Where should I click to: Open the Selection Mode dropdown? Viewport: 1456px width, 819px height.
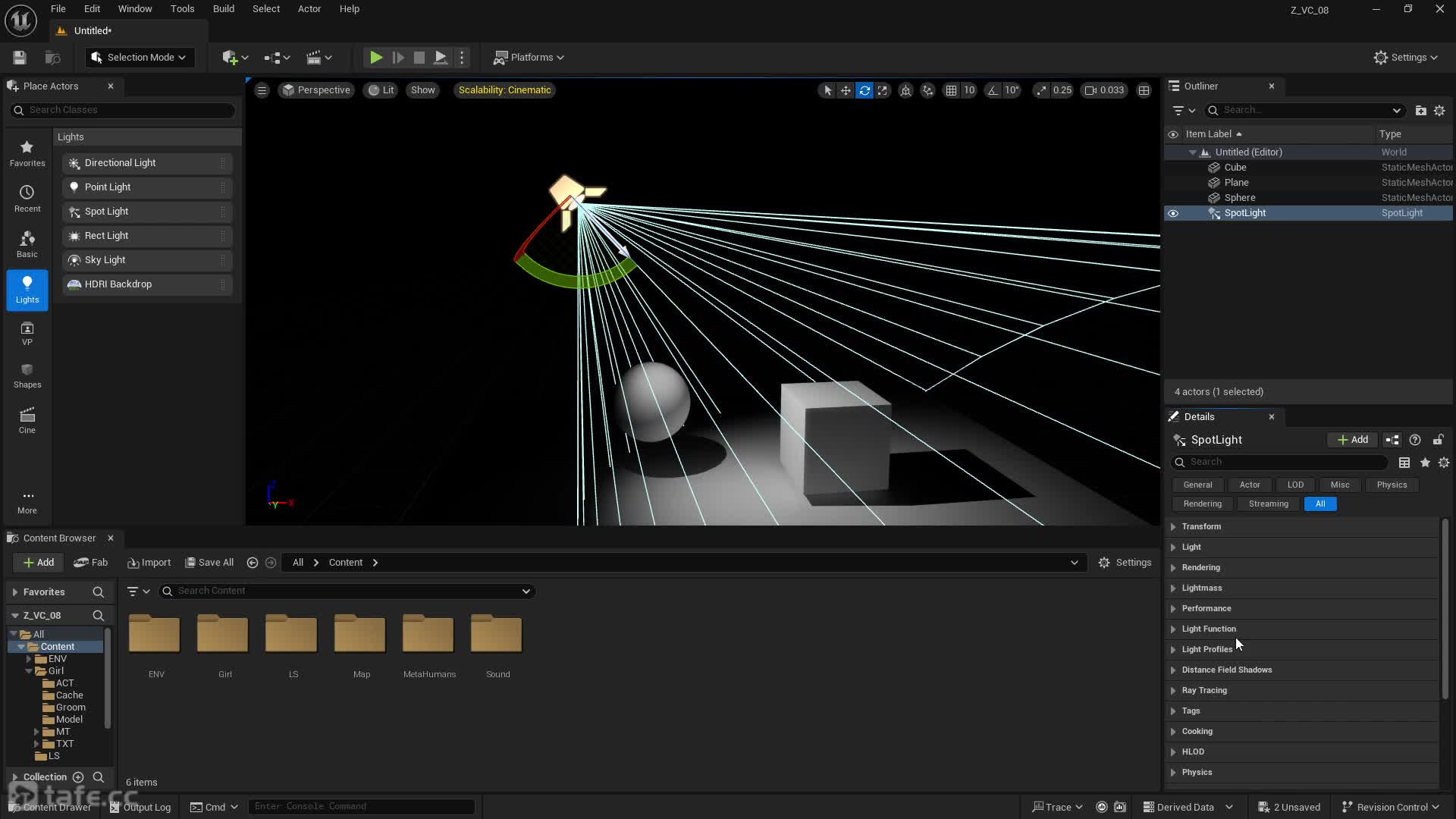point(140,58)
